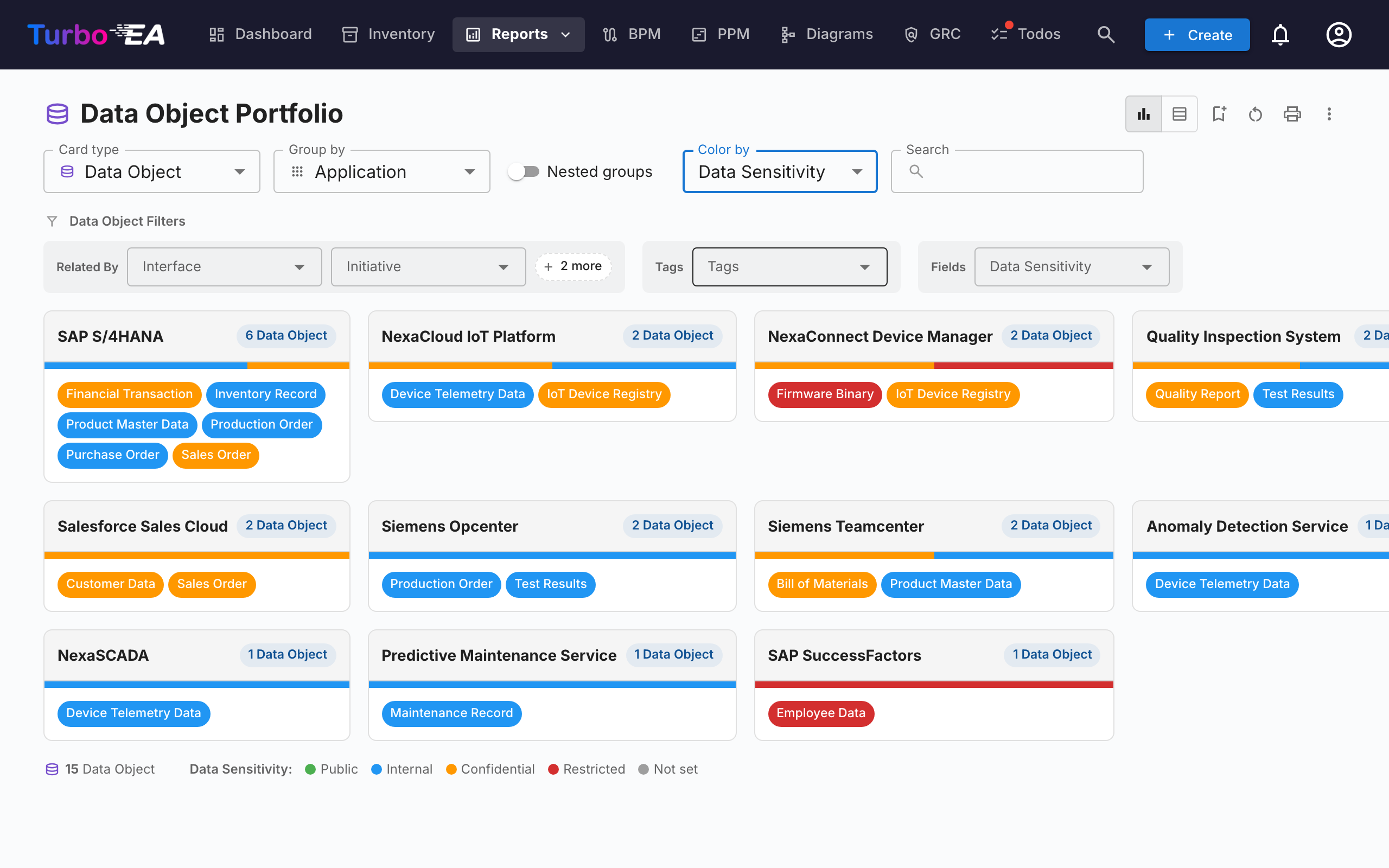Open the Initiative filter dropdown
Screen dimensions: 1389x868
428,267
